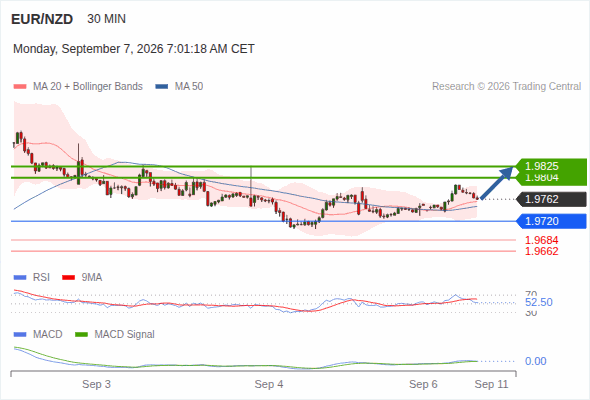Click the blue upward trend arrow

[x=497, y=183]
